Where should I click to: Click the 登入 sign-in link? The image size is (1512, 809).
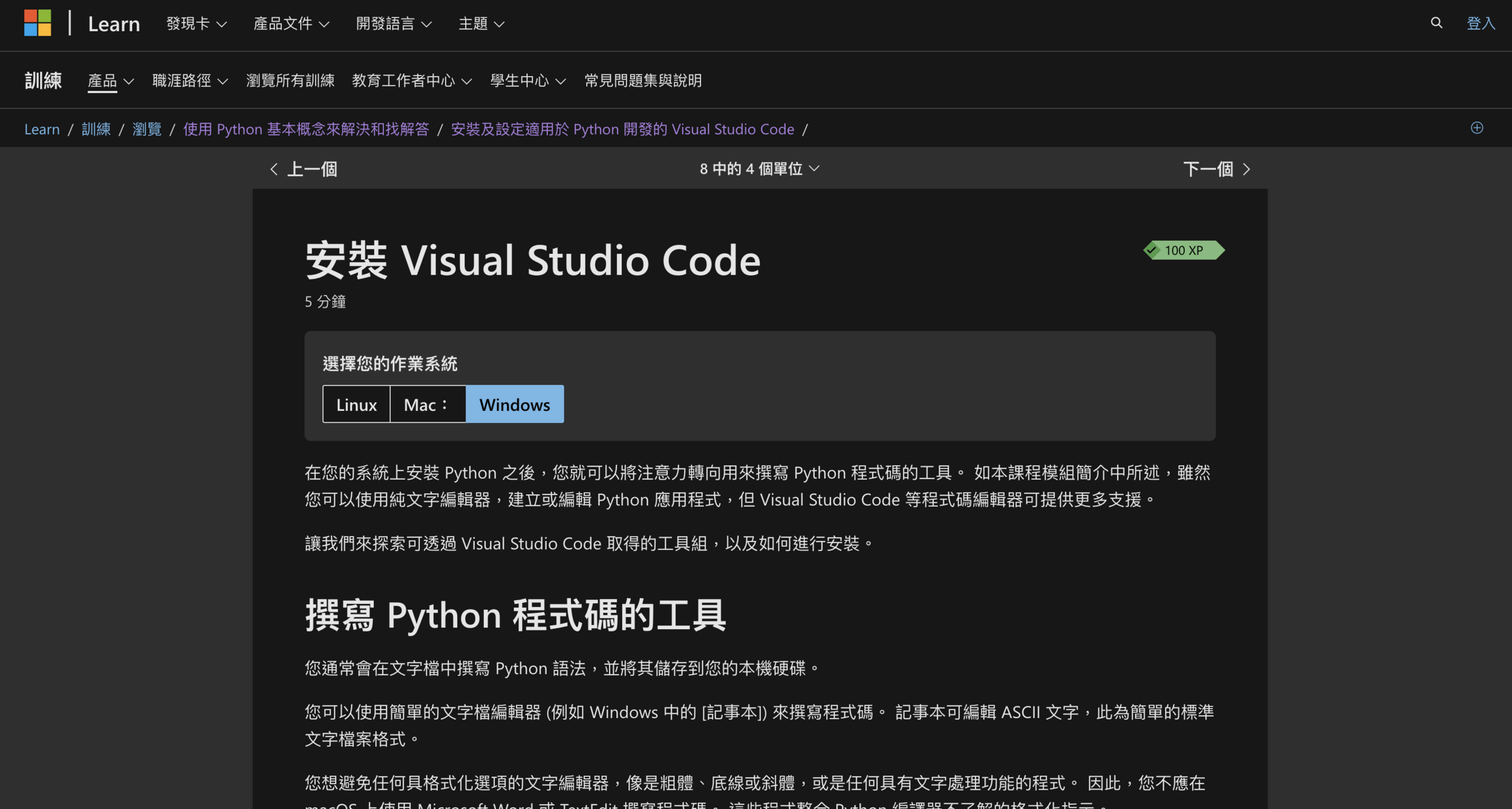point(1481,24)
